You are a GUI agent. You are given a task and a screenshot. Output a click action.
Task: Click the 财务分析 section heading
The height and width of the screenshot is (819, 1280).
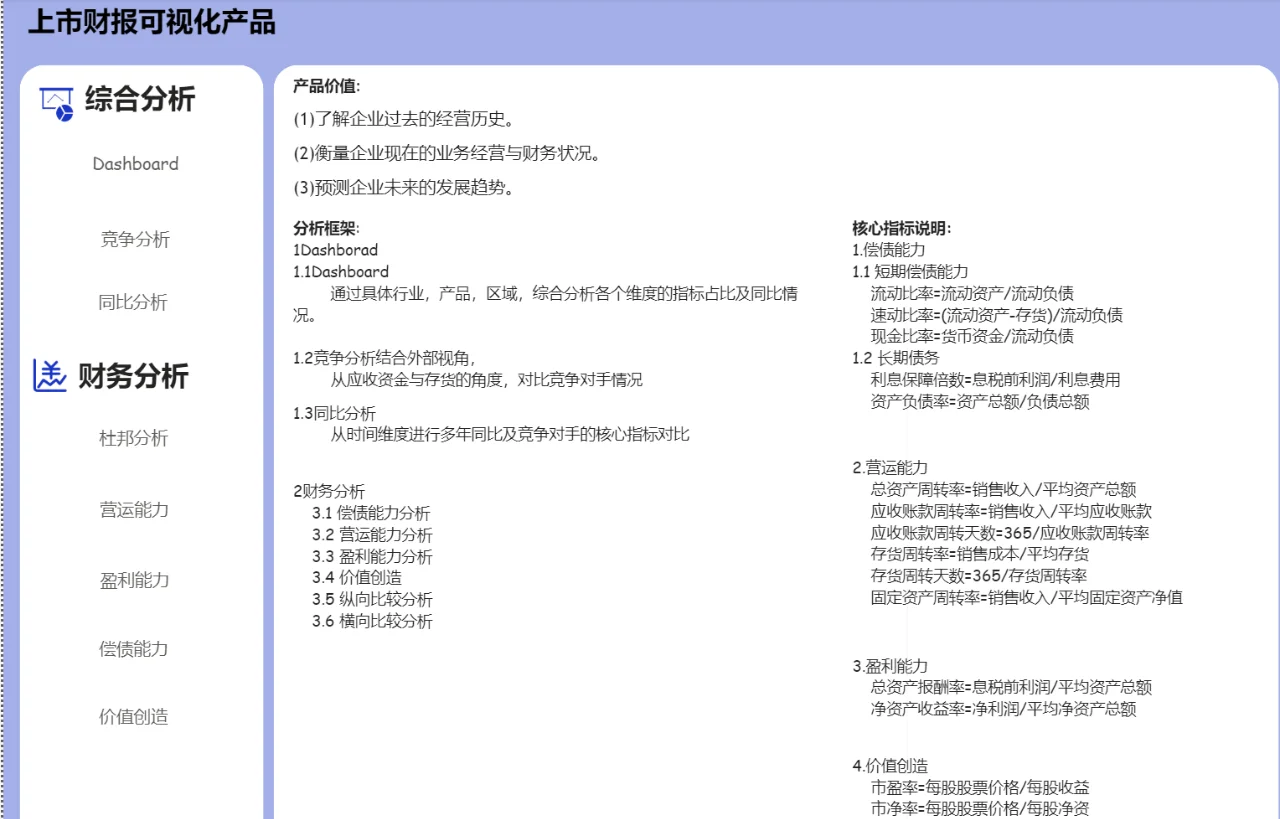click(134, 376)
